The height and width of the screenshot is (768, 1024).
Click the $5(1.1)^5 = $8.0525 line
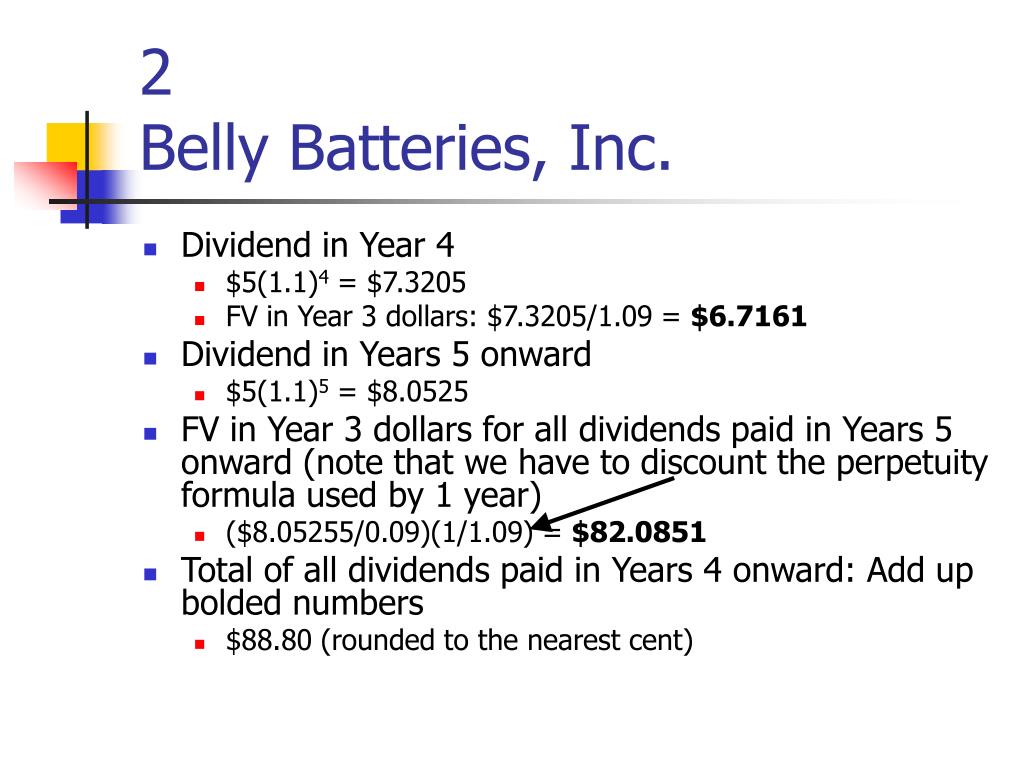pos(347,392)
